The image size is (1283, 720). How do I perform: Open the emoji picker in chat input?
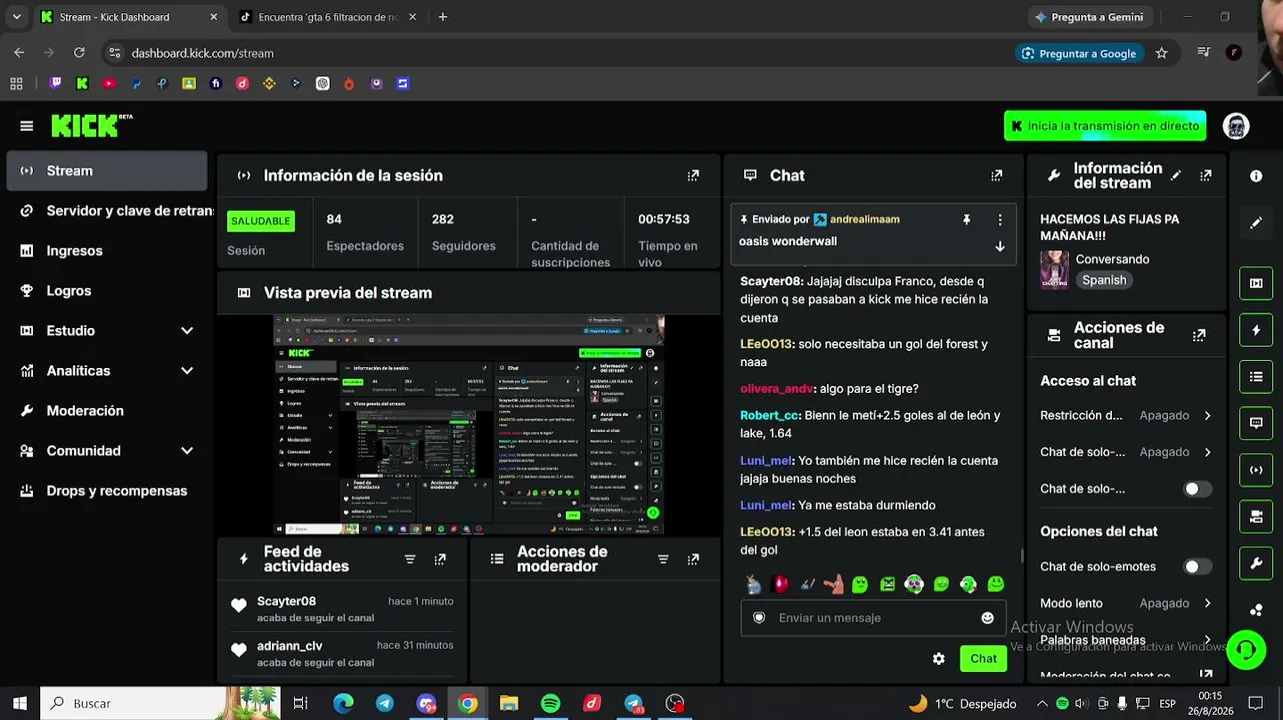tap(987, 618)
